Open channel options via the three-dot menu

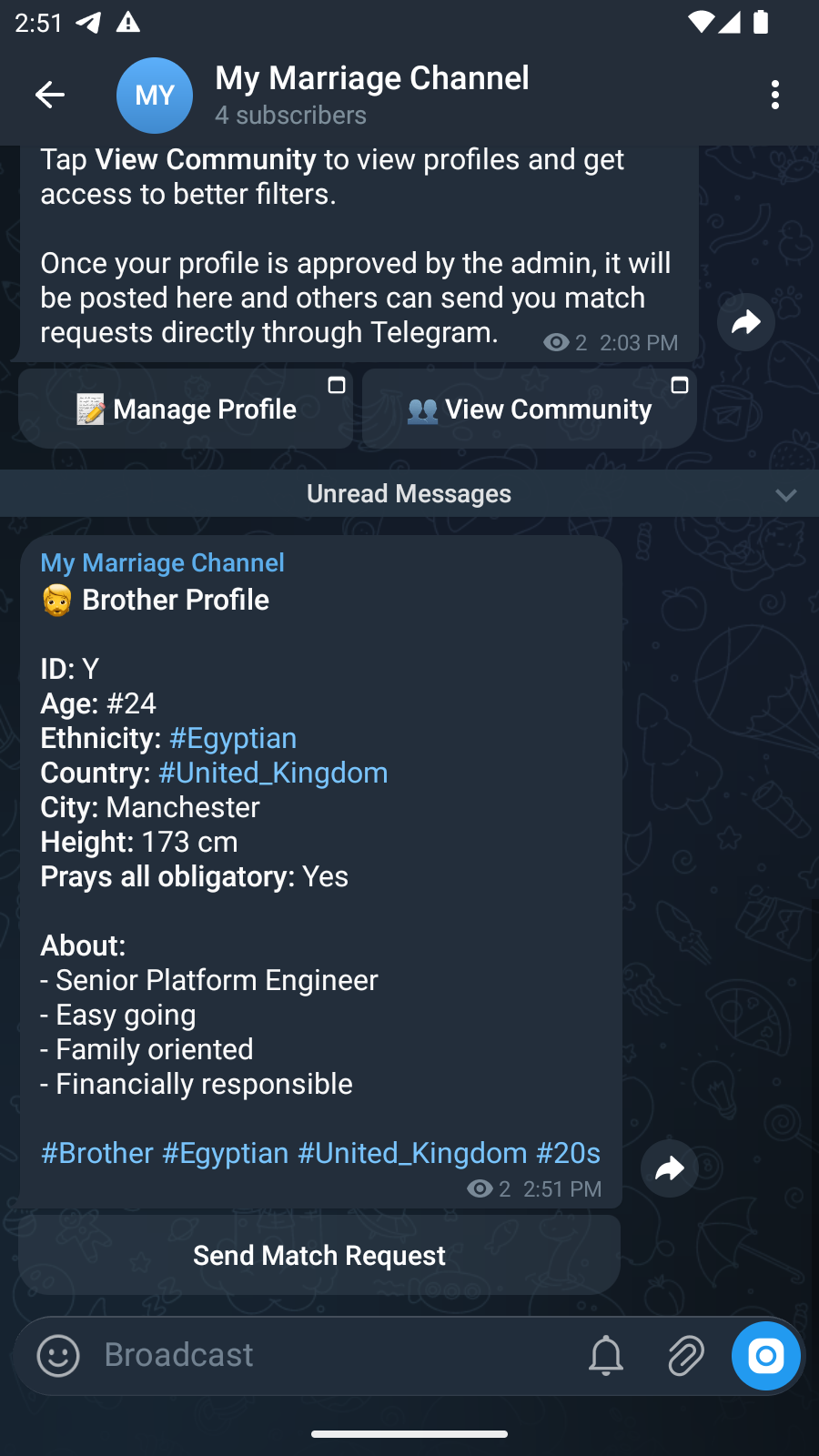click(x=775, y=94)
